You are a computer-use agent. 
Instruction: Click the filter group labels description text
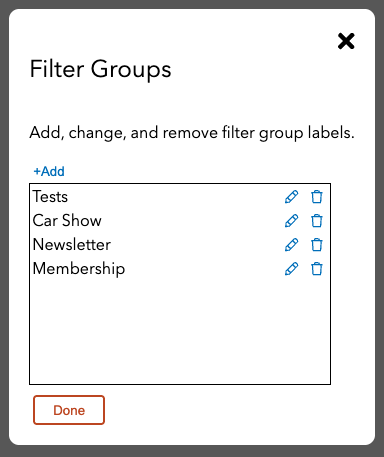coord(192,133)
